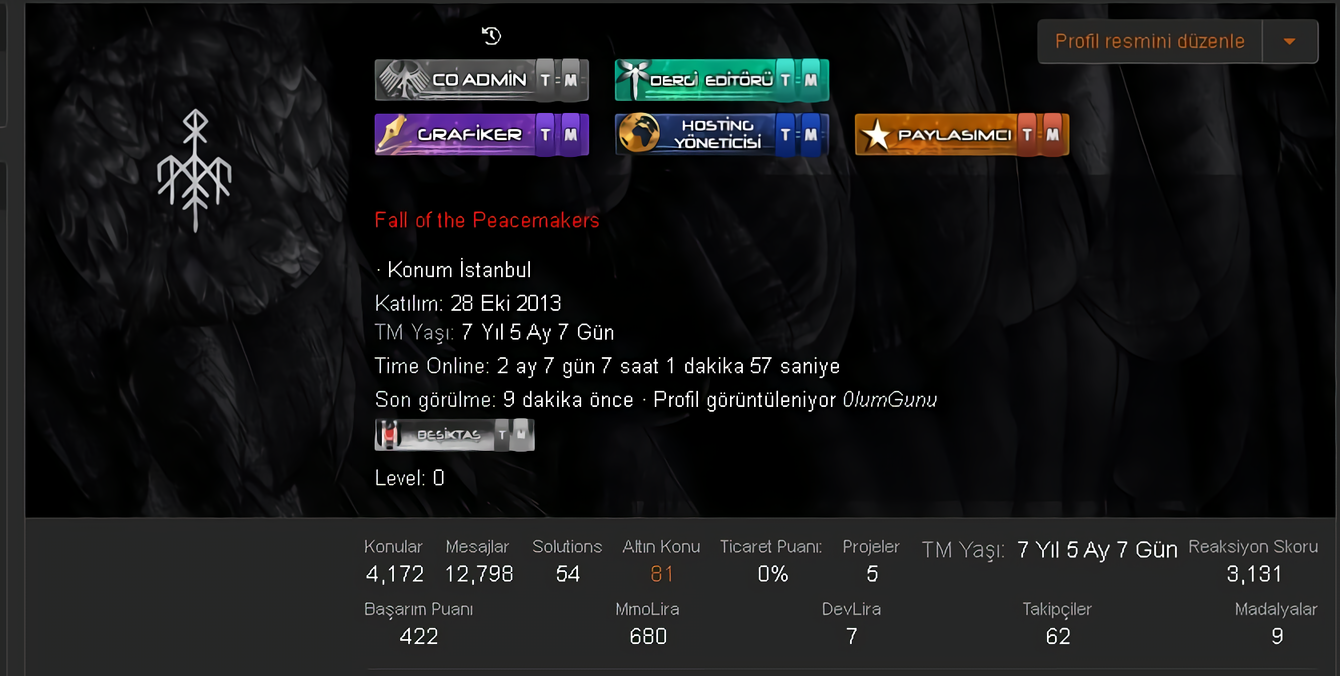1340x676 pixels.
Task: Open the dropdown arrow beside Profil resmini düzenle
Action: point(1290,42)
